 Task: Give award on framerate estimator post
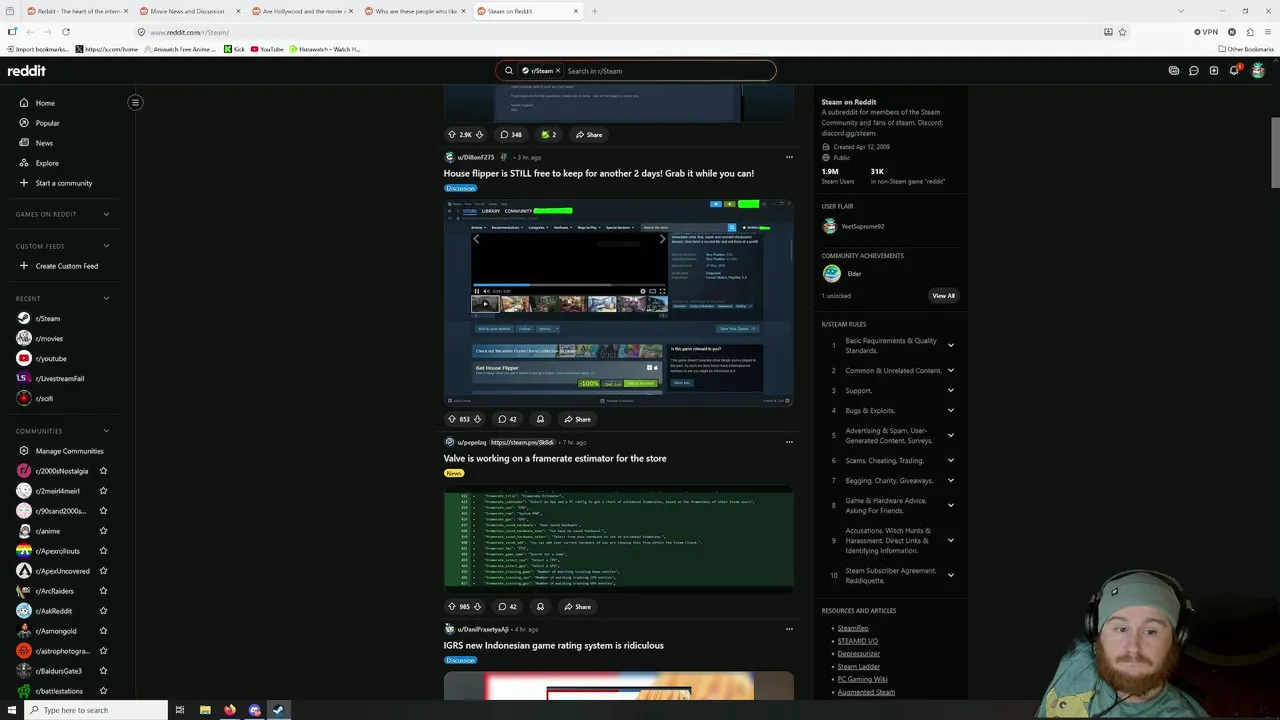pos(540,606)
